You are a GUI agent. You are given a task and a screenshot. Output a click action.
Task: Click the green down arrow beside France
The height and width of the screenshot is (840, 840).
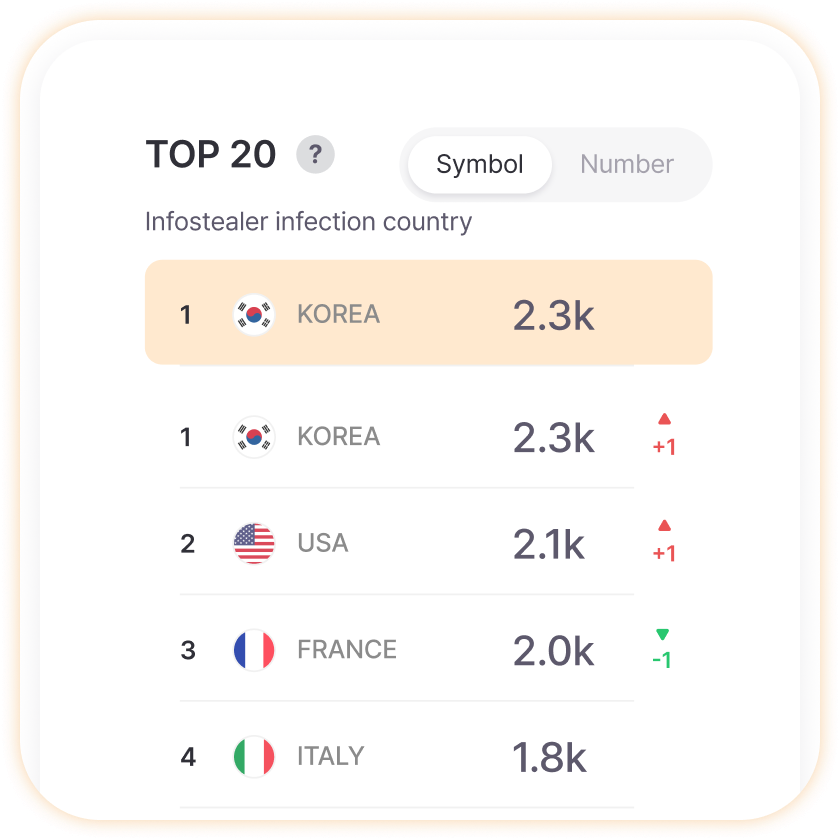[x=663, y=634]
